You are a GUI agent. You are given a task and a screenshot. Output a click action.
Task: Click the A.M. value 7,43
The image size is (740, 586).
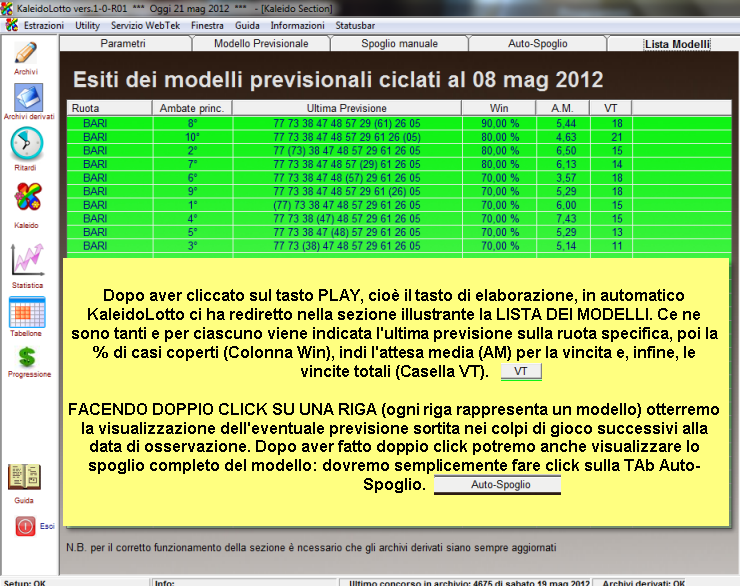pos(565,219)
